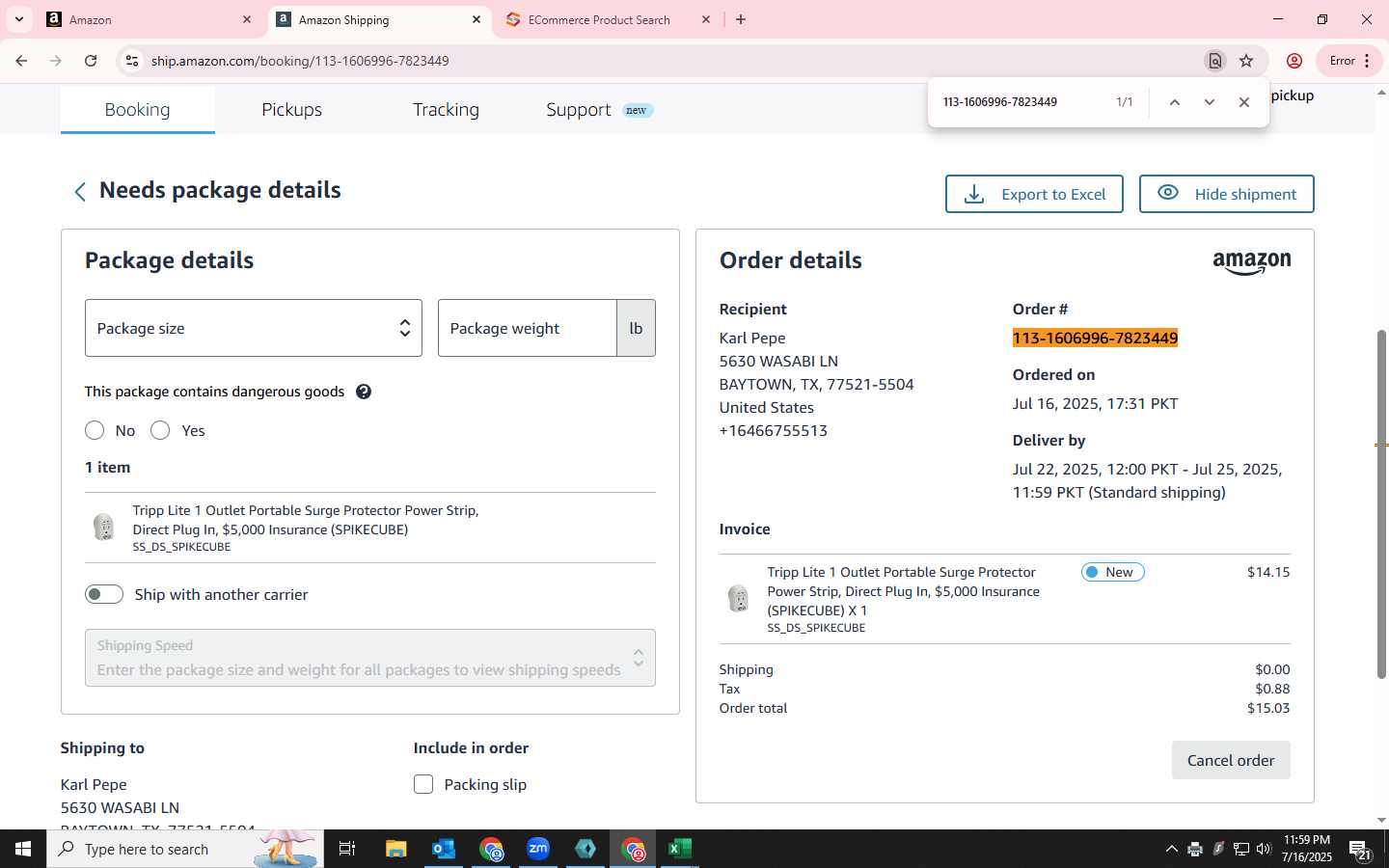The image size is (1389, 868).
Task: Click the SS_DS_SPIKECUBE SKU in package details
Action: [181, 547]
